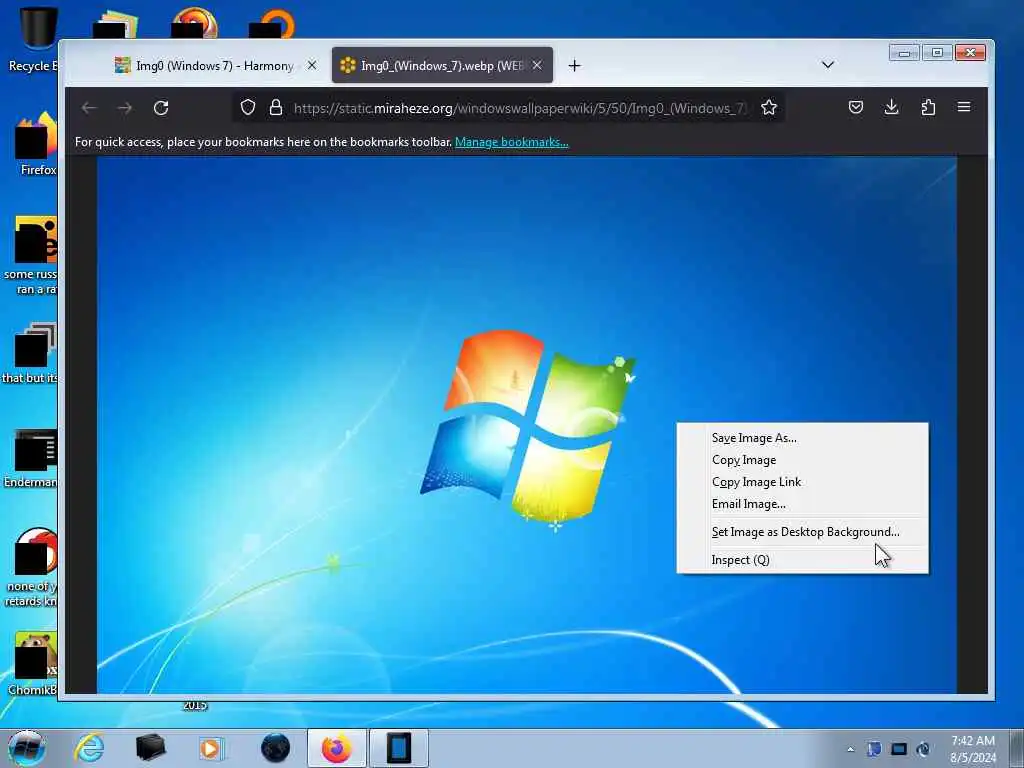Choose Copy Image from context menu
Screen dimensions: 1024x768
802,460
